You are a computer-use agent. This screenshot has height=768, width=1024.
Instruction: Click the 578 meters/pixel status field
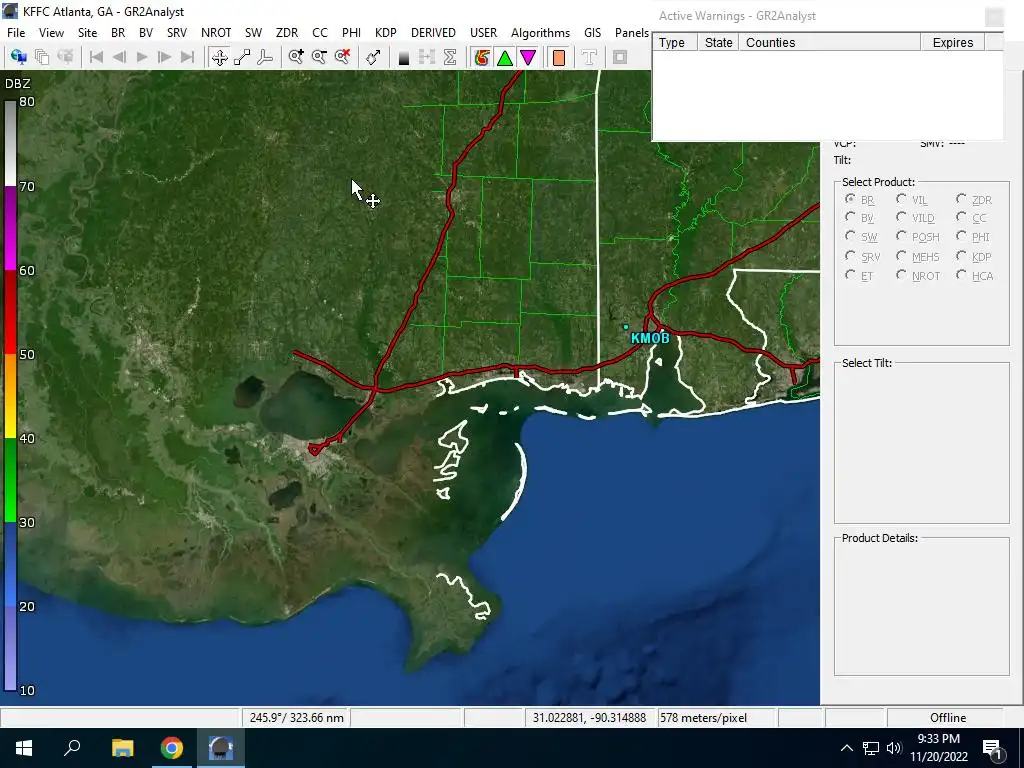click(716, 718)
